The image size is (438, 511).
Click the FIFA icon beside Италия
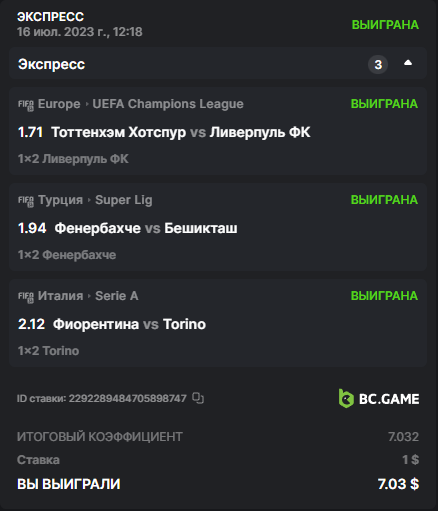(x=26, y=297)
